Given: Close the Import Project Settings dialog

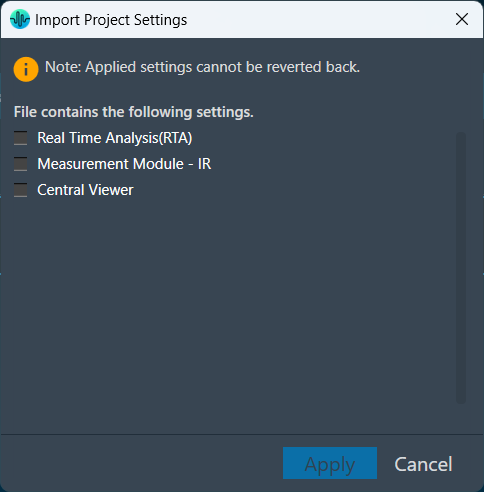Looking at the screenshot, I should coord(462,19).
